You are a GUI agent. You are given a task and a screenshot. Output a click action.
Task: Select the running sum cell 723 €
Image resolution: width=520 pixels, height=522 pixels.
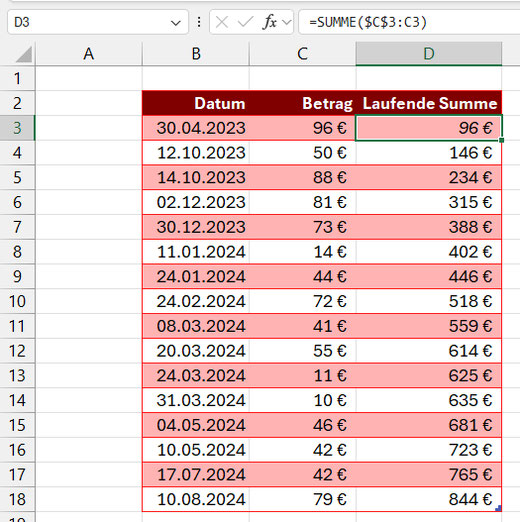(429, 450)
